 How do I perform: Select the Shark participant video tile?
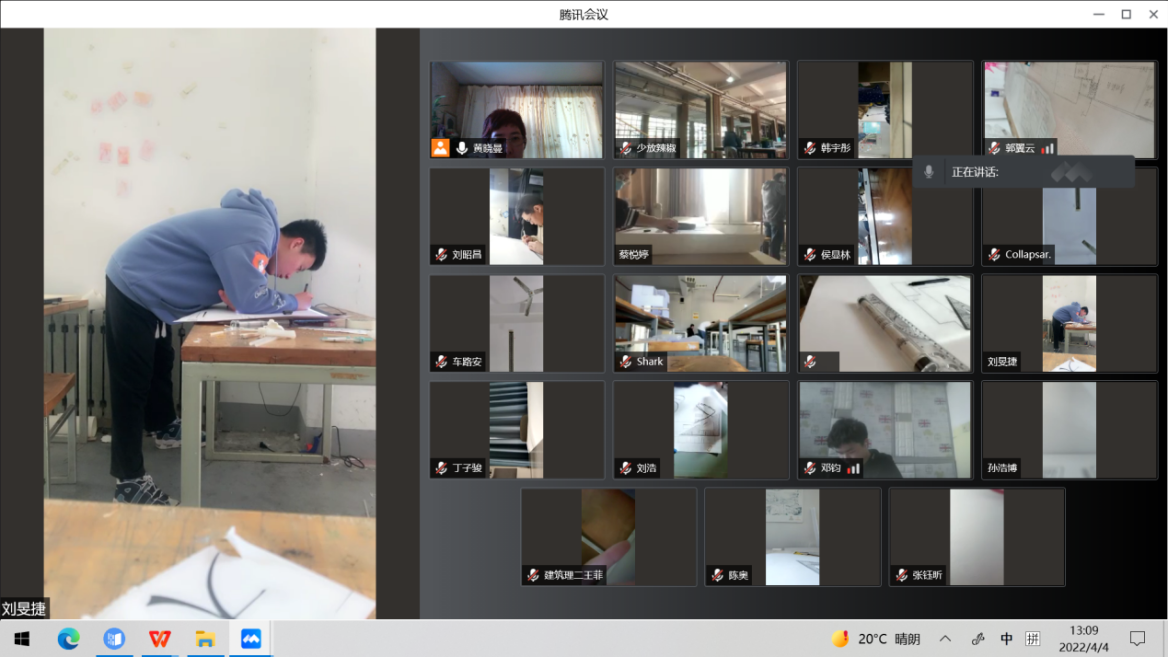pyautogui.click(x=701, y=323)
